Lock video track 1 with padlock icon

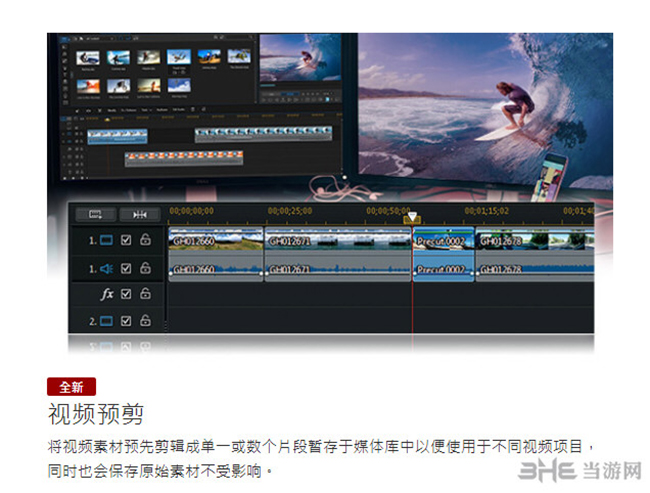(x=145, y=239)
